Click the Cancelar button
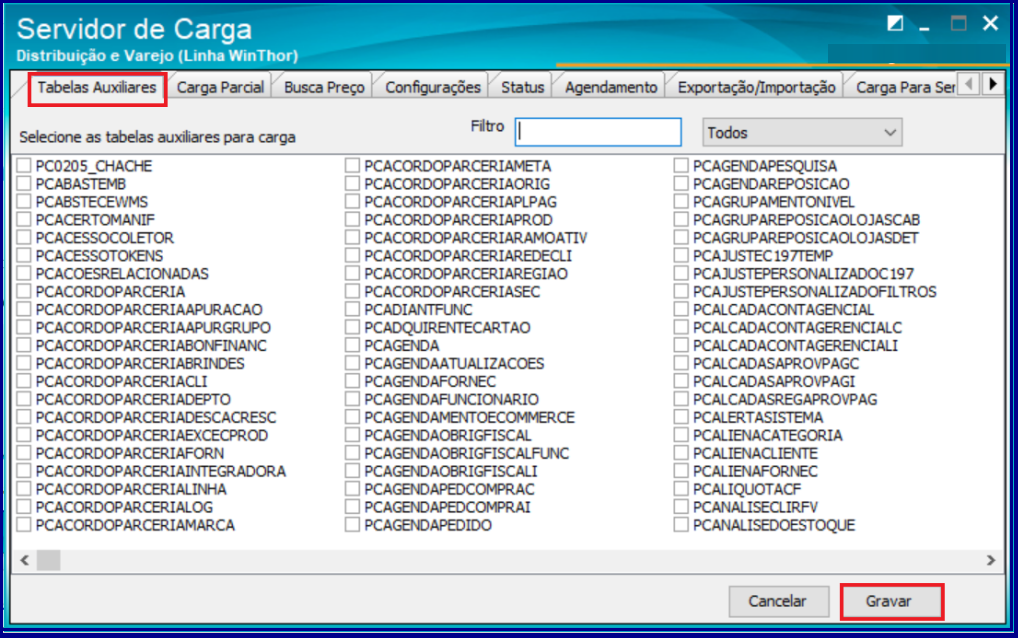 778,602
